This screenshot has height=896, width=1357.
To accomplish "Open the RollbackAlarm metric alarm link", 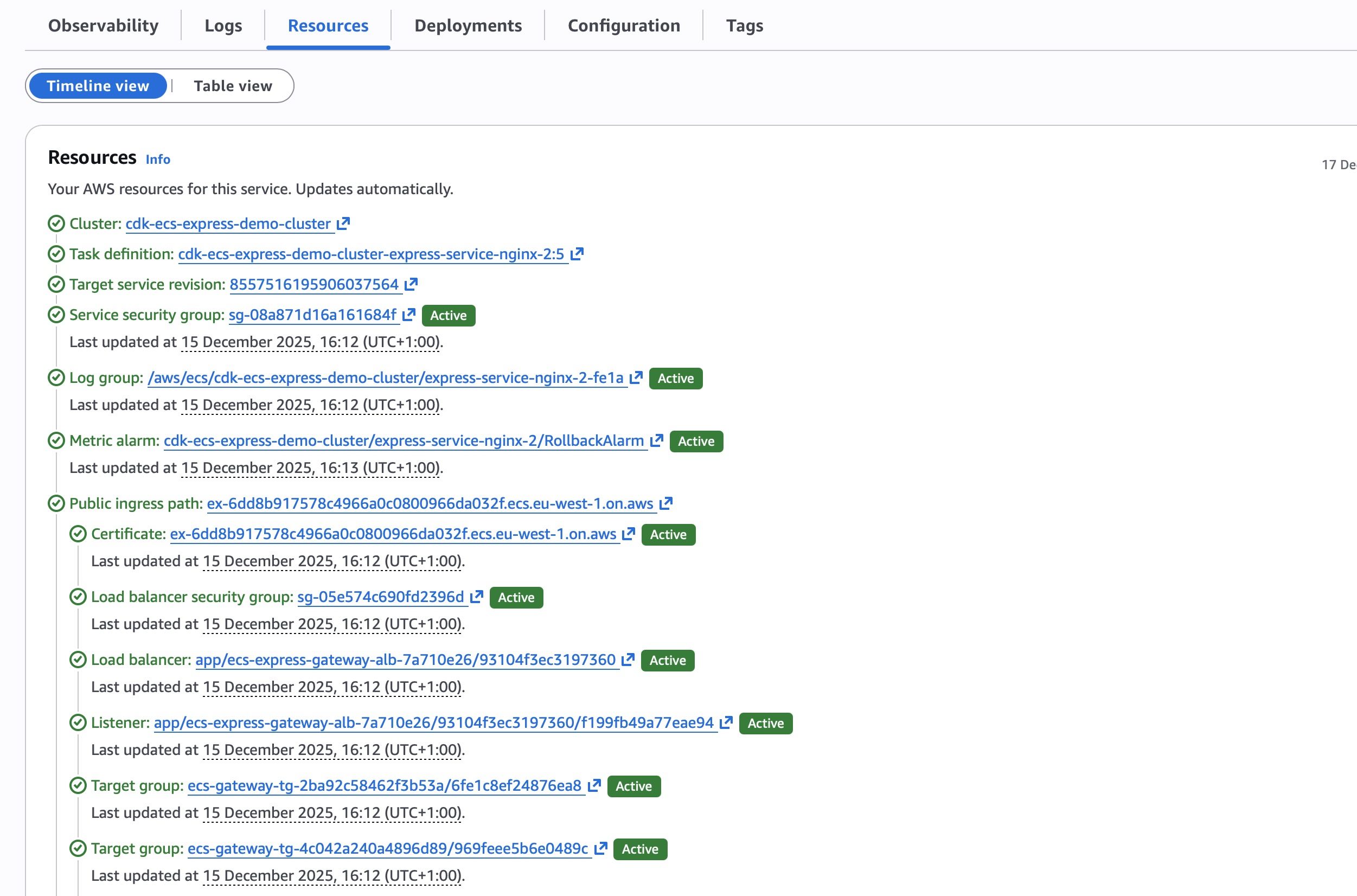I will click(404, 440).
